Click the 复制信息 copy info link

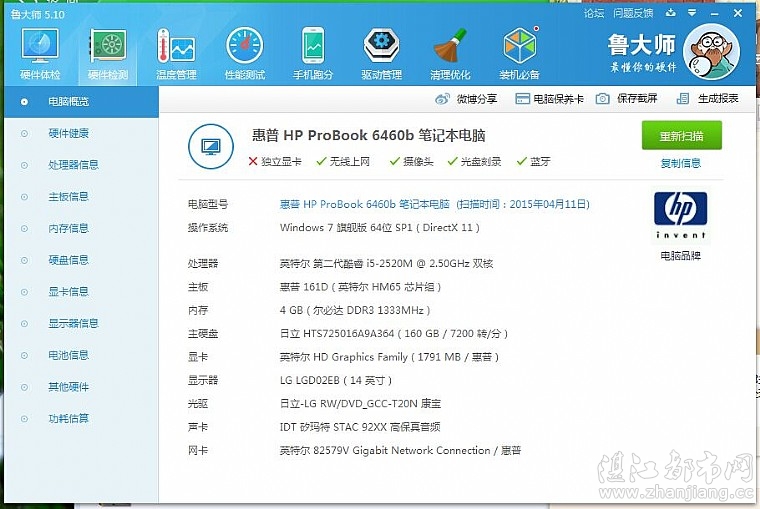[x=681, y=163]
